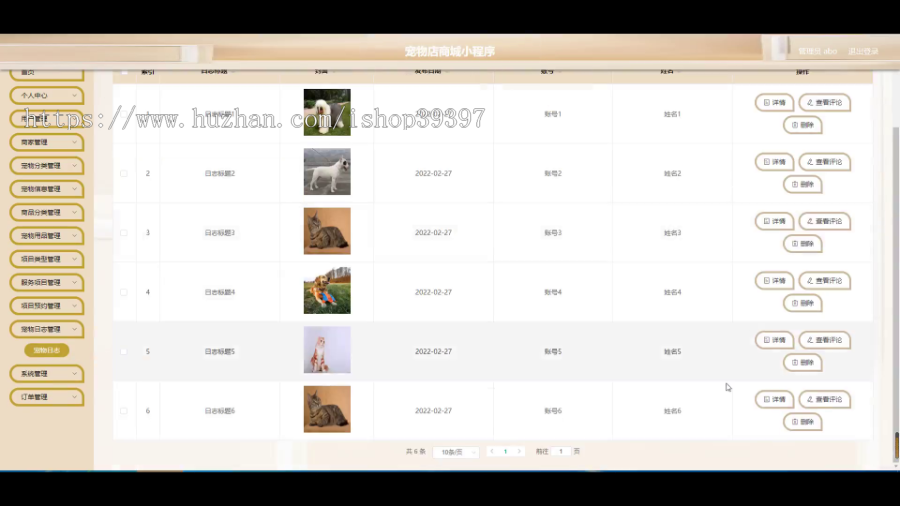Open 查看评论 for the 账号1 row

pos(824,103)
